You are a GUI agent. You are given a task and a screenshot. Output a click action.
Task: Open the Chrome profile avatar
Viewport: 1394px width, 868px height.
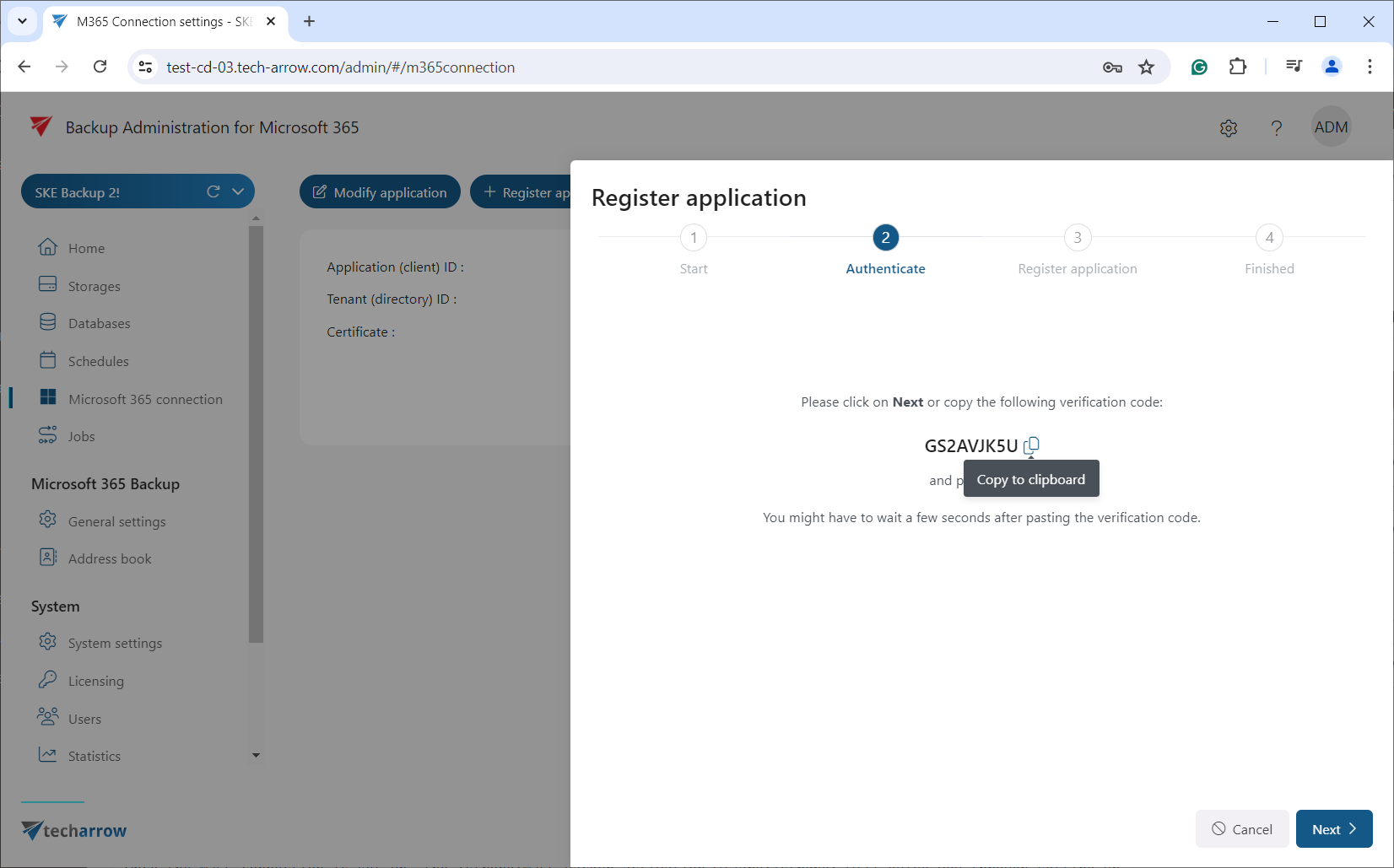pyautogui.click(x=1332, y=67)
